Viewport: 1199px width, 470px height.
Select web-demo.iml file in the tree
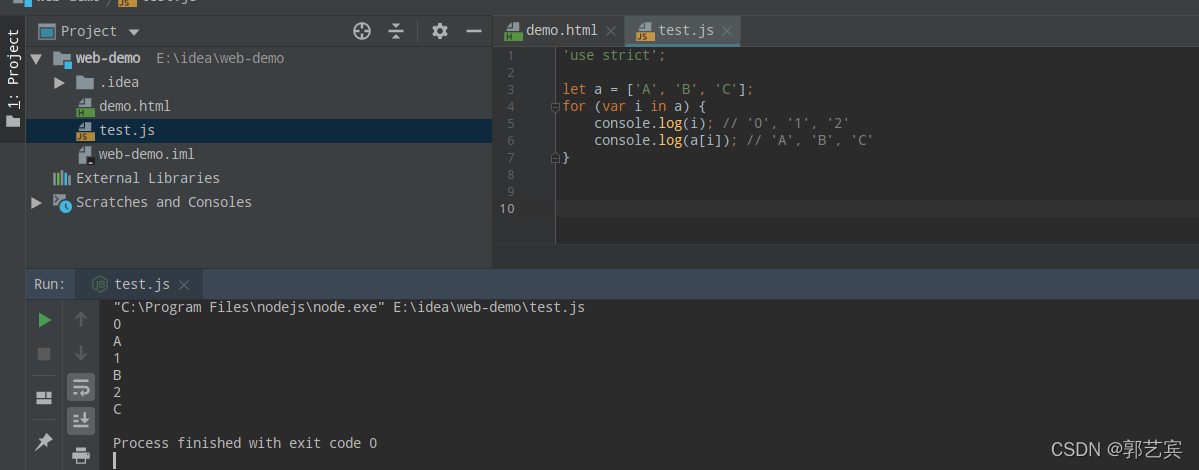click(146, 154)
